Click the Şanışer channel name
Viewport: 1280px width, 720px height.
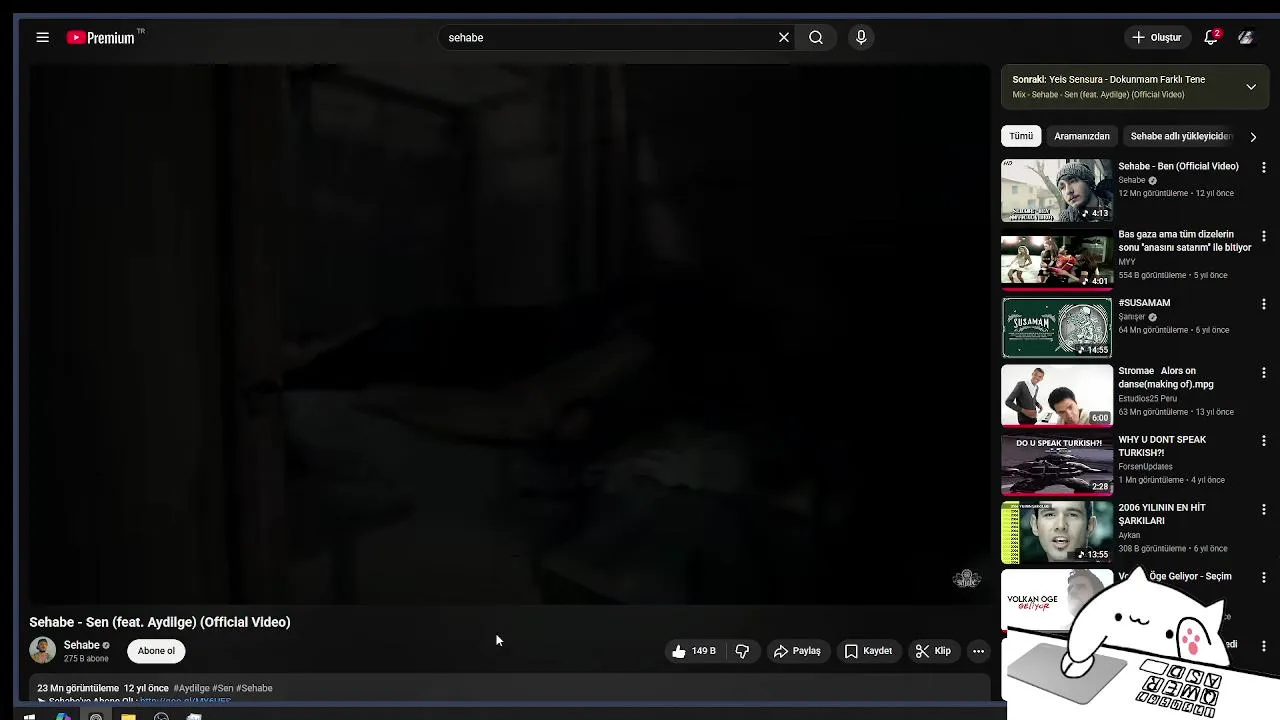pos(1132,317)
